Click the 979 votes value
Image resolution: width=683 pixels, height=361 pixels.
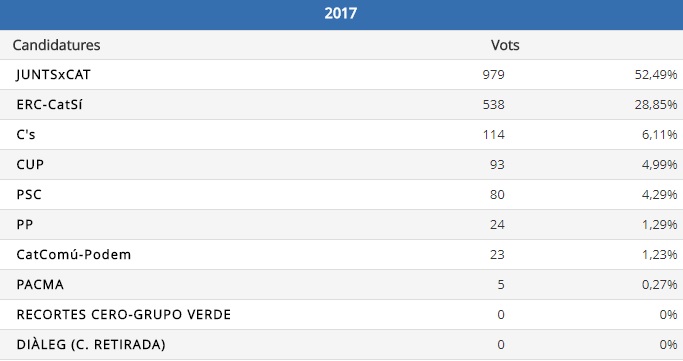[x=493, y=75]
